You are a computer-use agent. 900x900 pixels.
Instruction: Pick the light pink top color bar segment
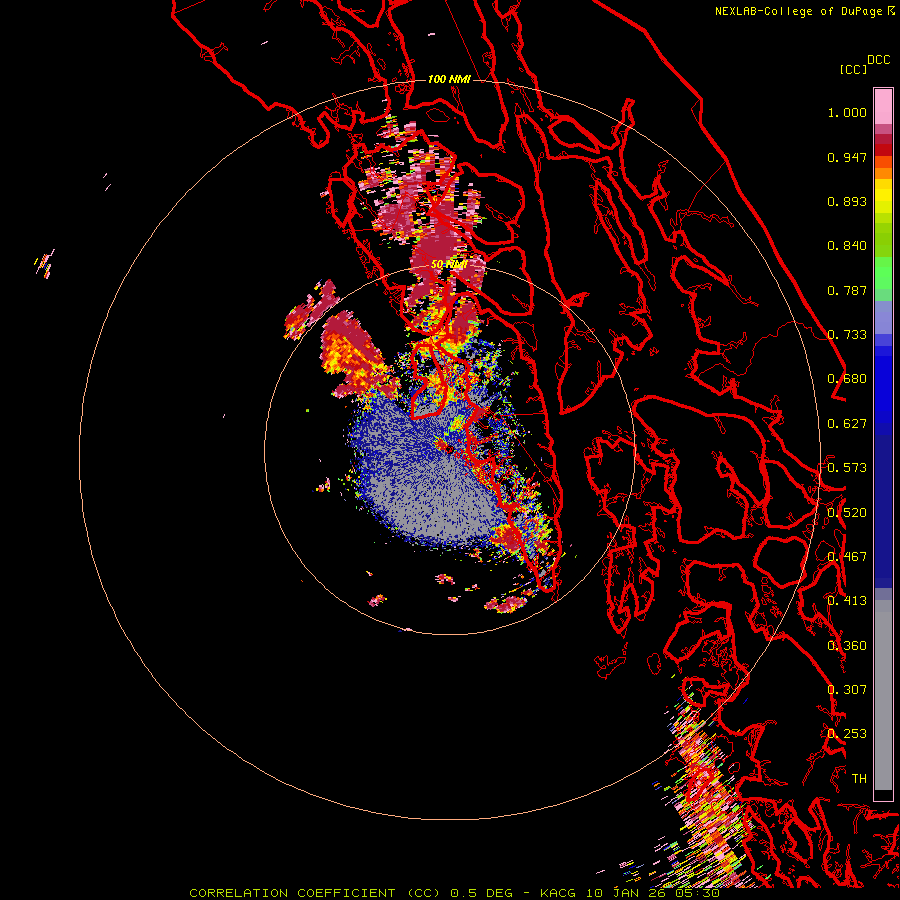tap(883, 107)
